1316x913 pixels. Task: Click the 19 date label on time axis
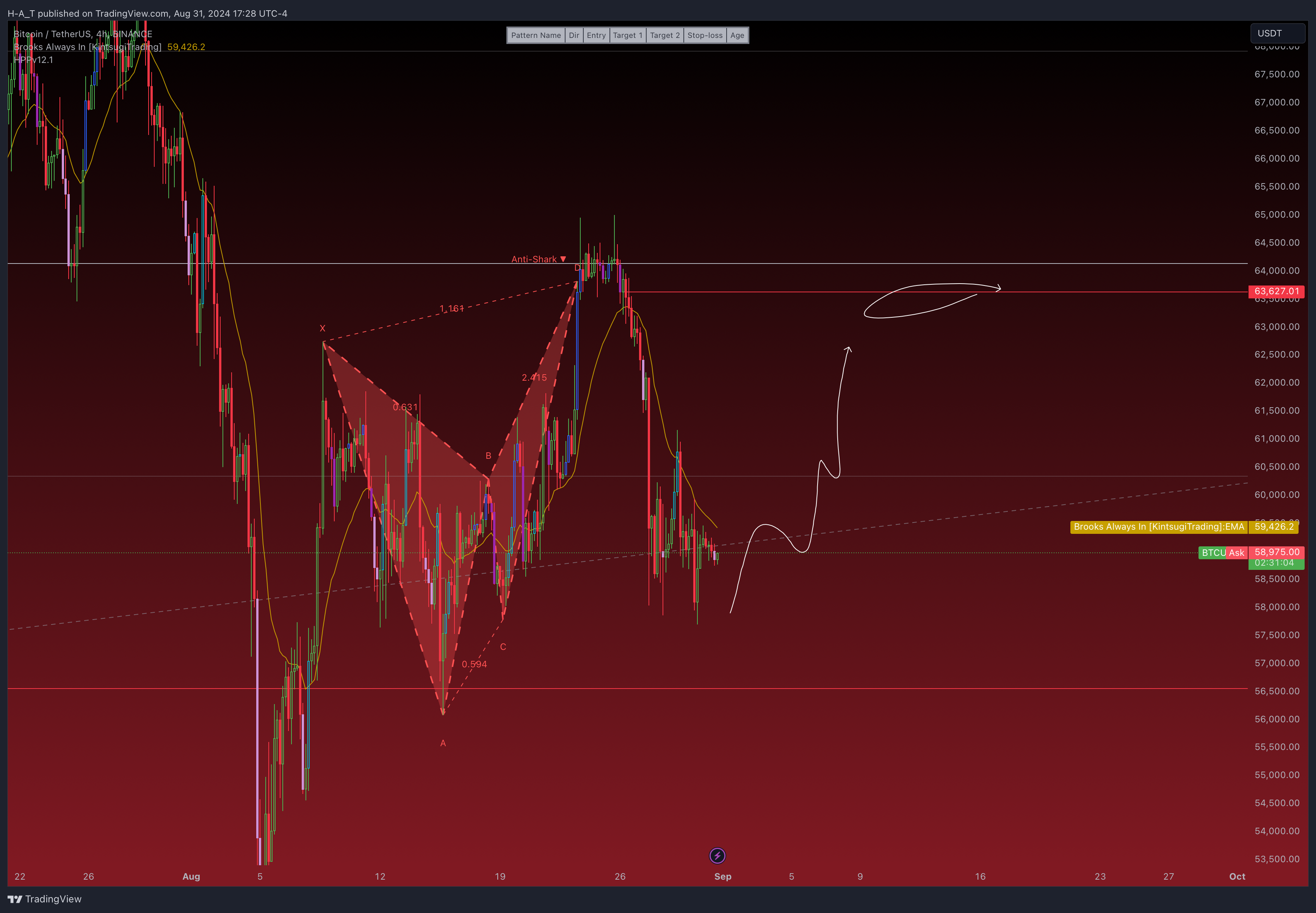point(500,876)
